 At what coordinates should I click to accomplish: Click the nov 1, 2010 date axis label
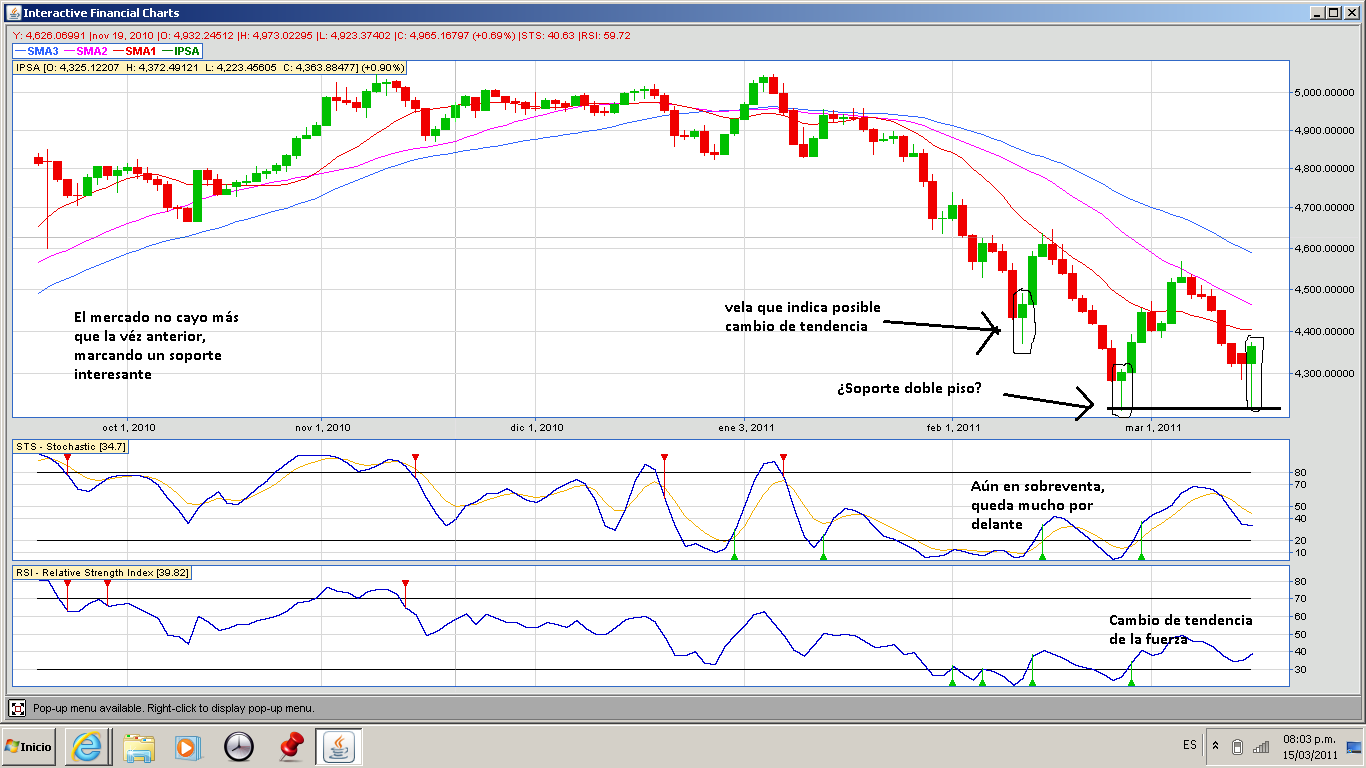point(324,427)
